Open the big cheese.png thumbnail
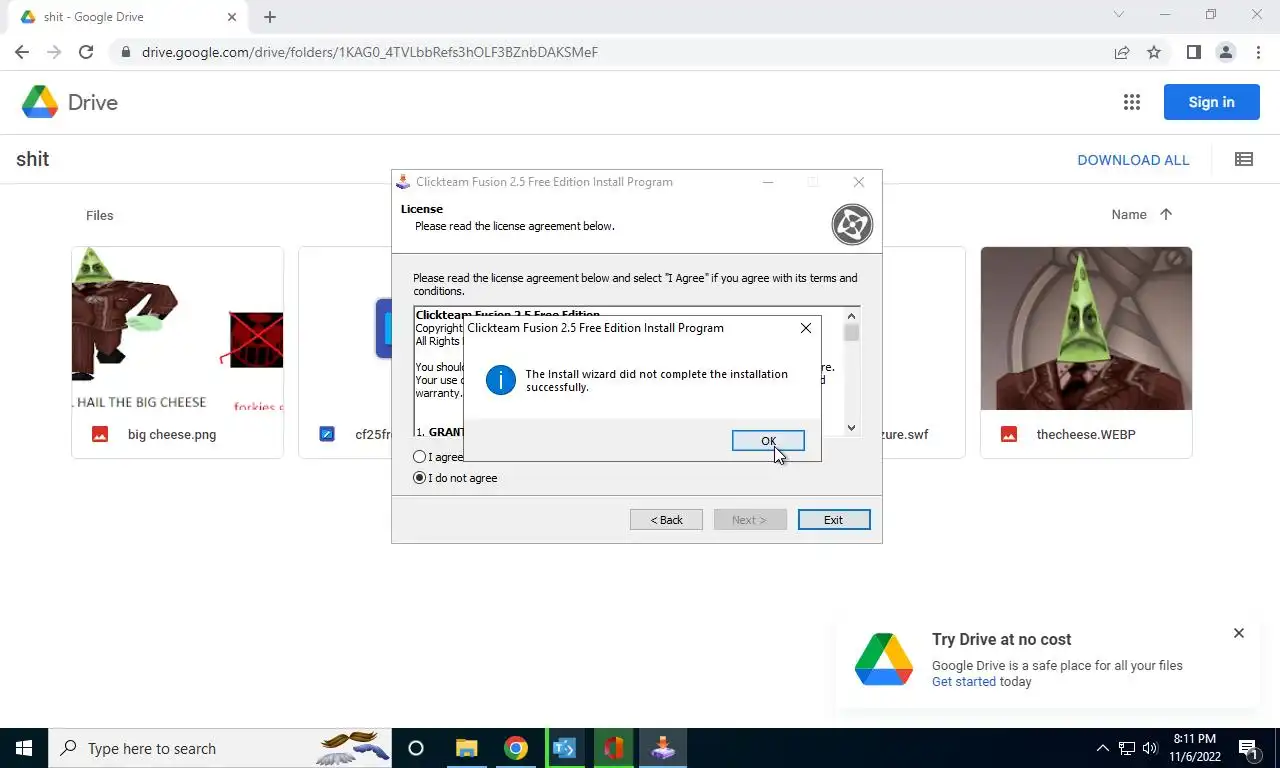Screen dimensions: 1280x768 pyautogui.click(x=177, y=329)
